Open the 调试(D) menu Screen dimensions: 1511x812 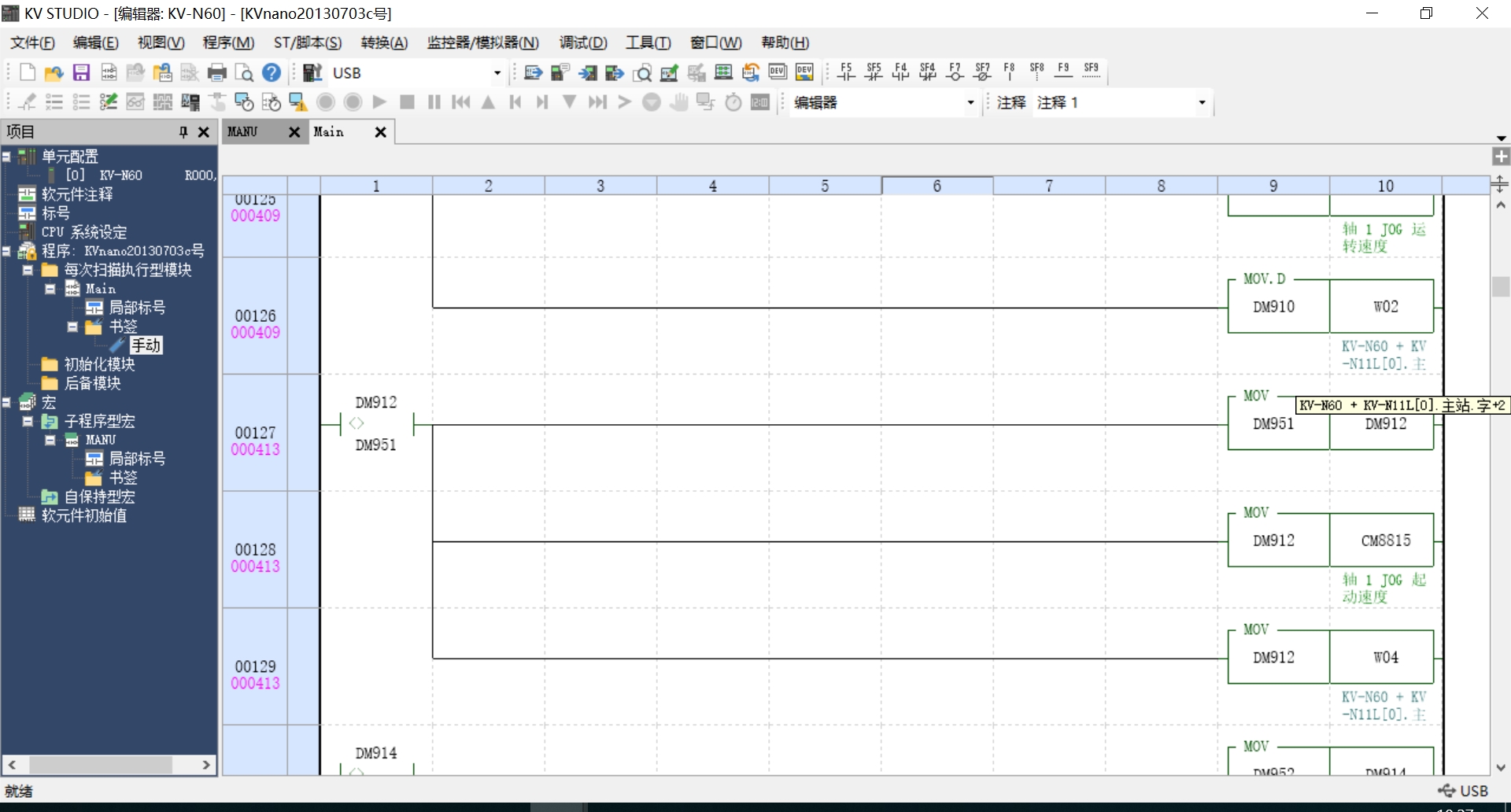(x=583, y=42)
